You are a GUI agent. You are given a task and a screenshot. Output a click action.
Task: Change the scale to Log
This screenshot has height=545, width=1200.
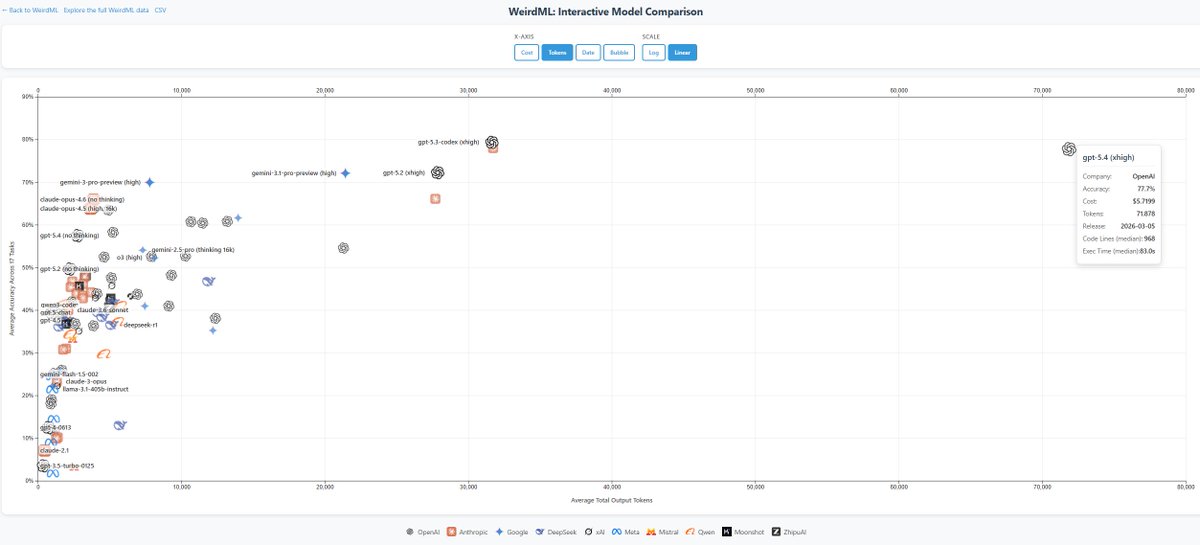[x=654, y=52]
